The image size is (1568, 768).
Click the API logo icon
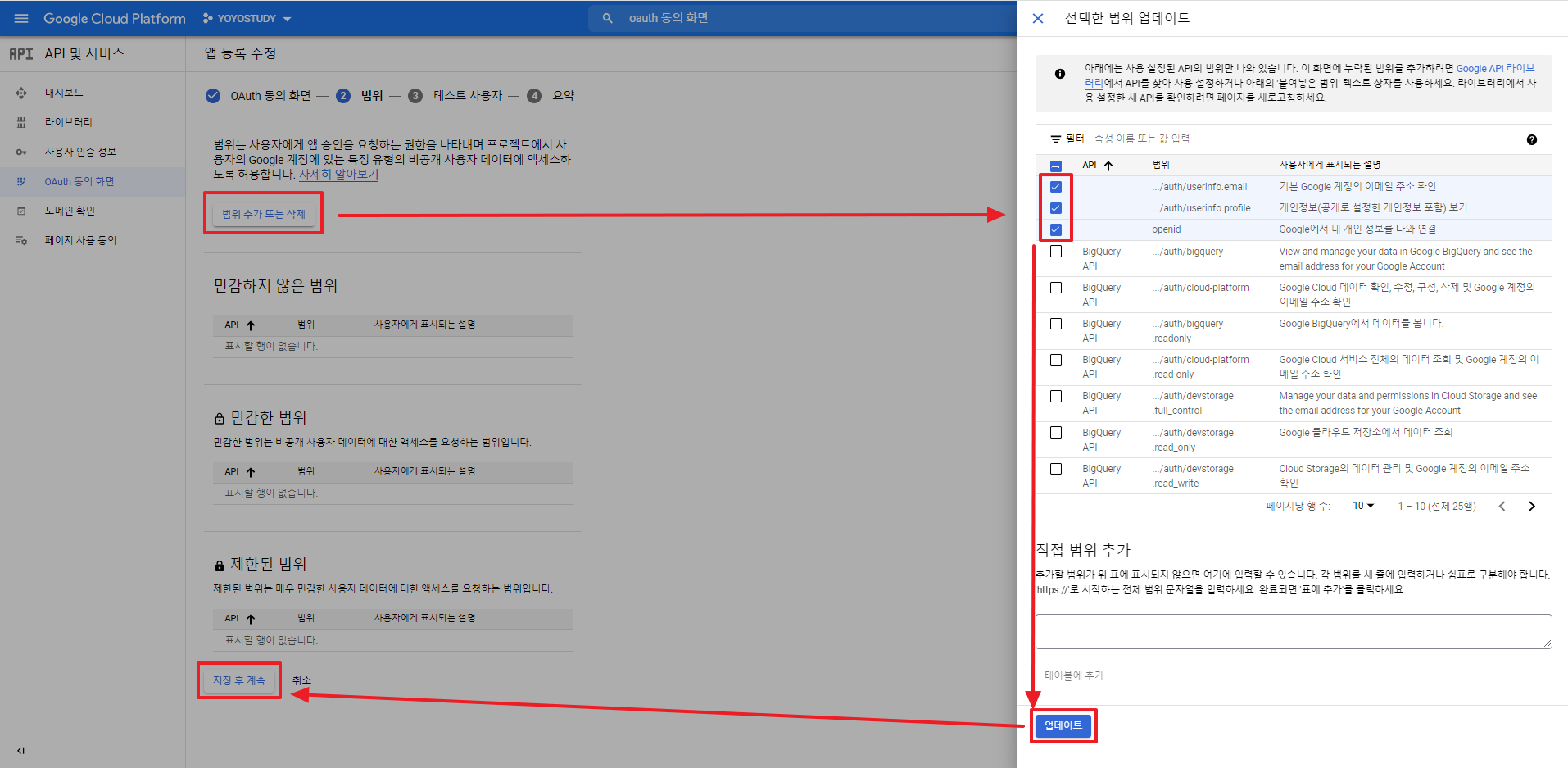(21, 53)
